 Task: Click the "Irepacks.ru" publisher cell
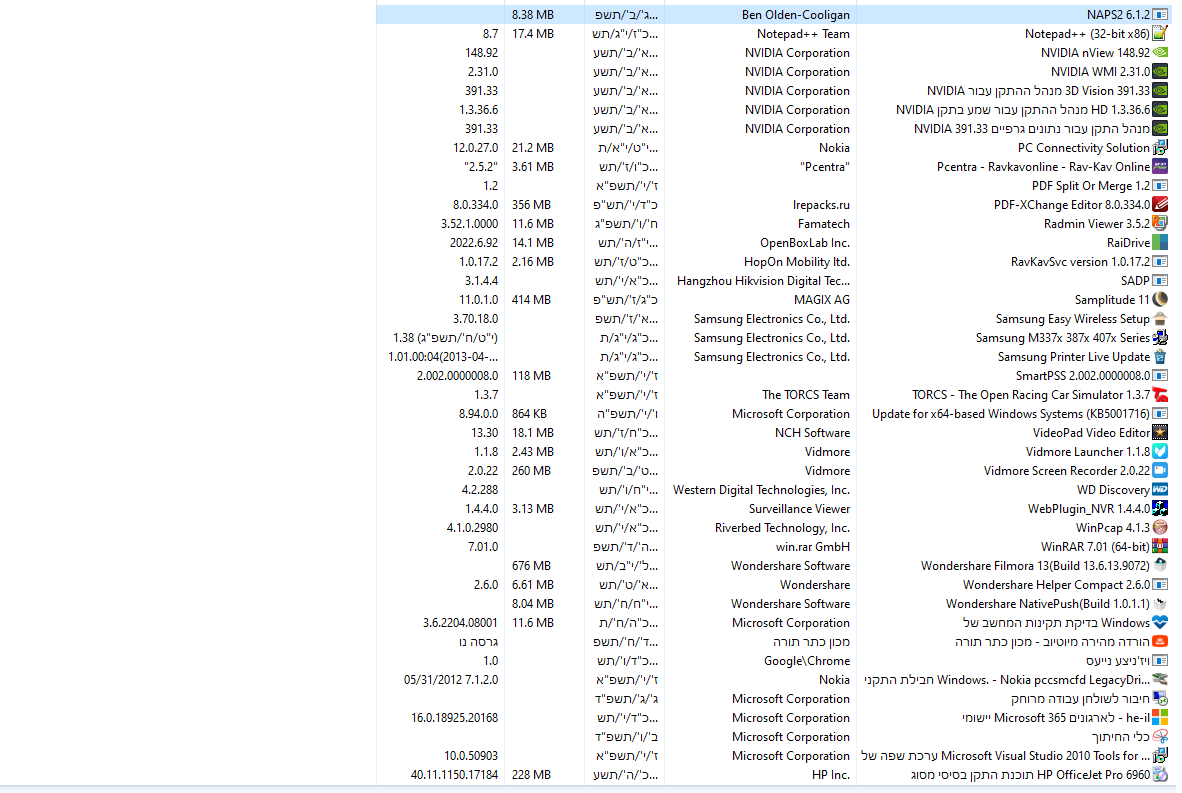click(821, 205)
